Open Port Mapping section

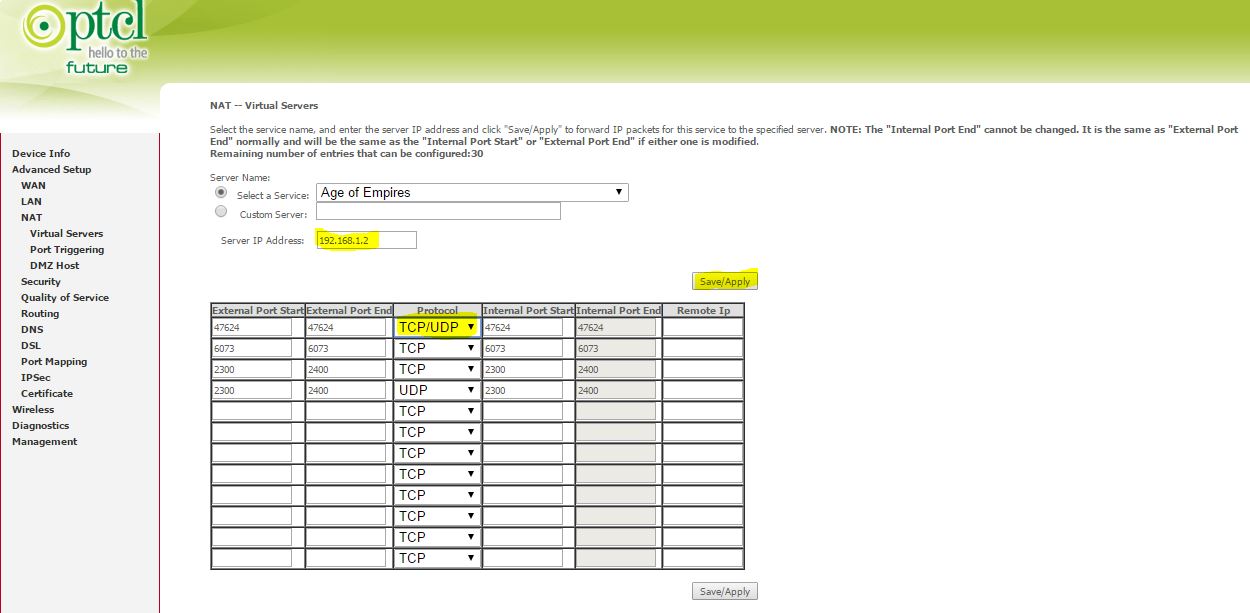pyautogui.click(x=54, y=362)
